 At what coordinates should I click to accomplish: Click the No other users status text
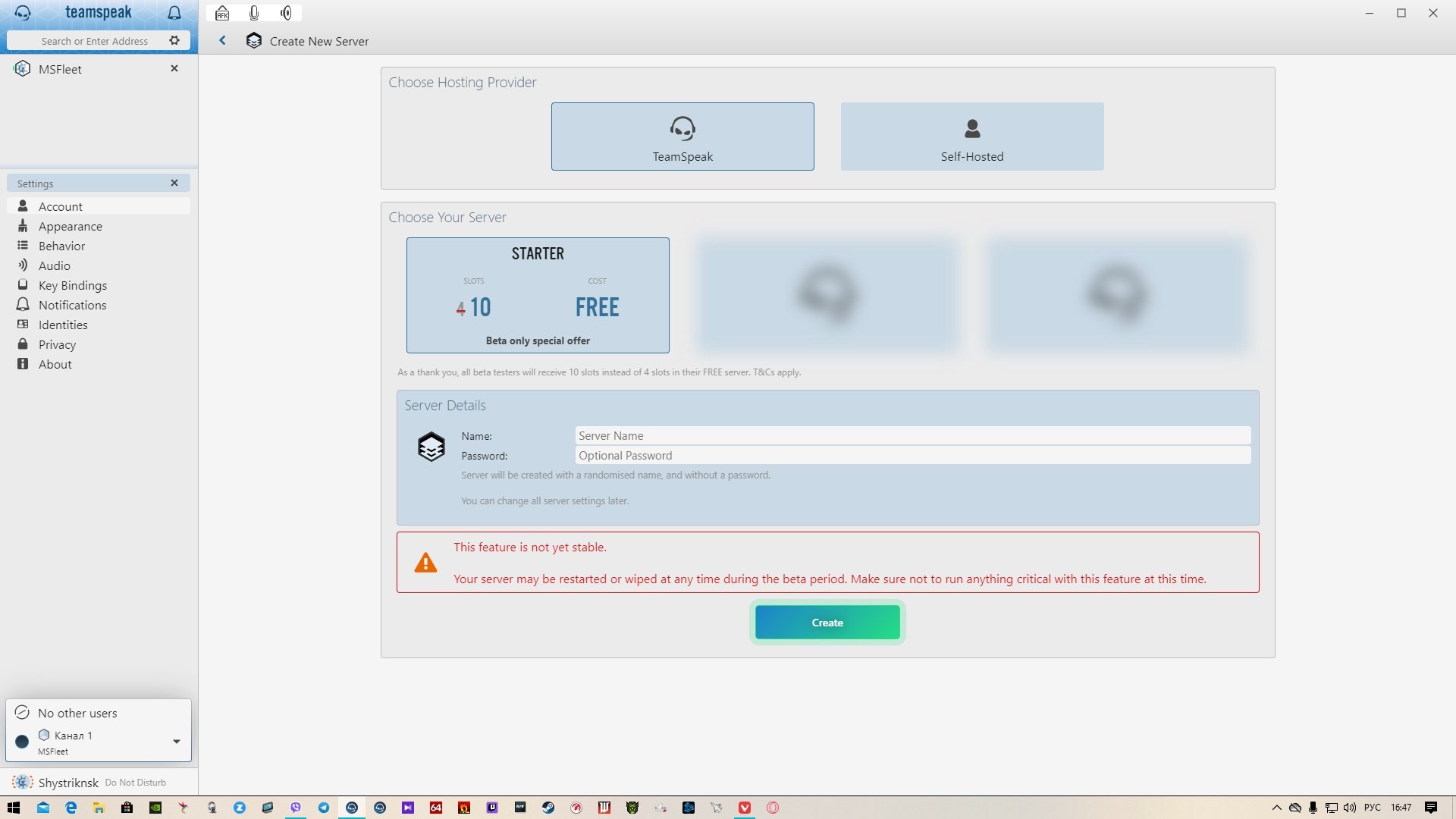(x=77, y=713)
